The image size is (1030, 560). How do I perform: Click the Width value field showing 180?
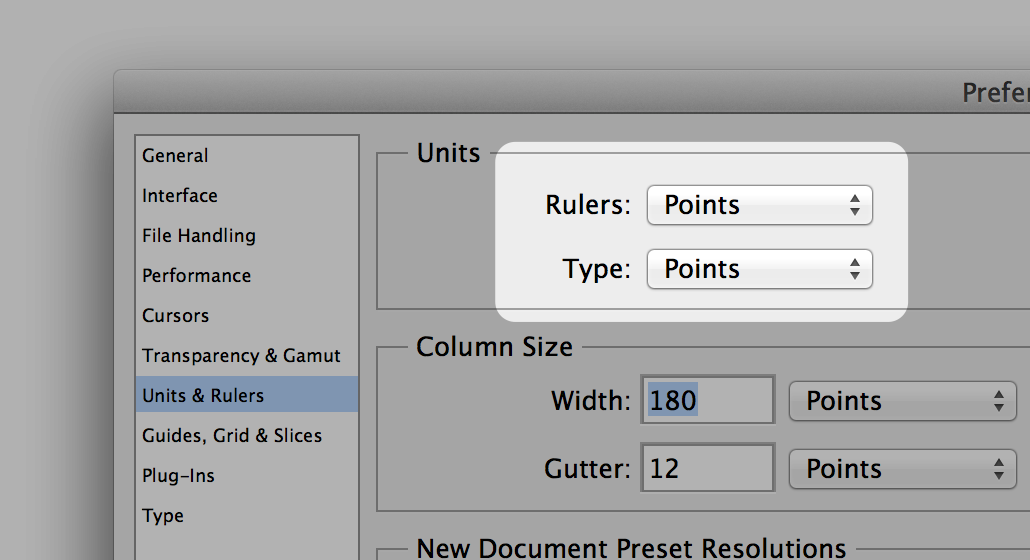point(708,401)
